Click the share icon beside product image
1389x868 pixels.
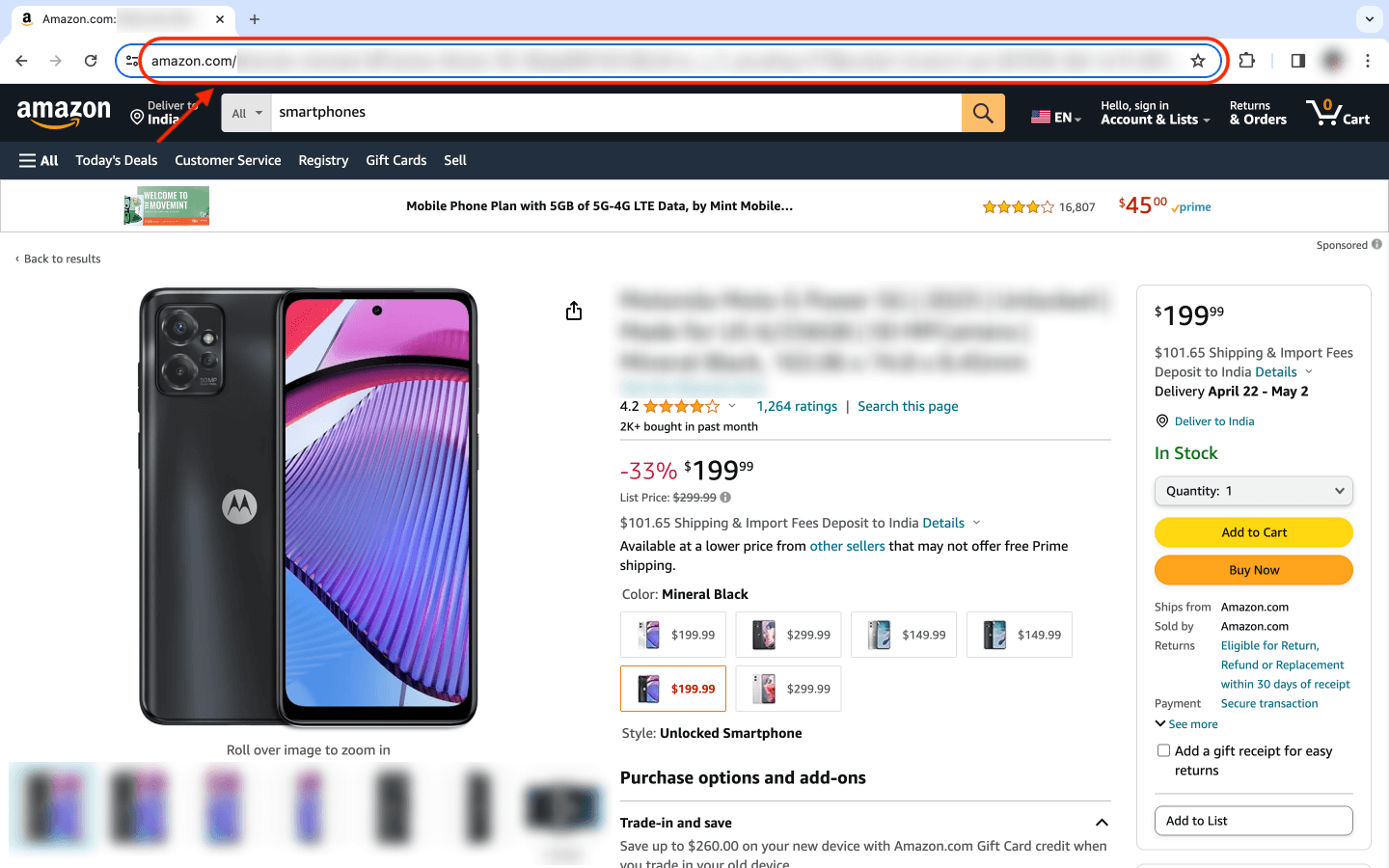(x=574, y=311)
